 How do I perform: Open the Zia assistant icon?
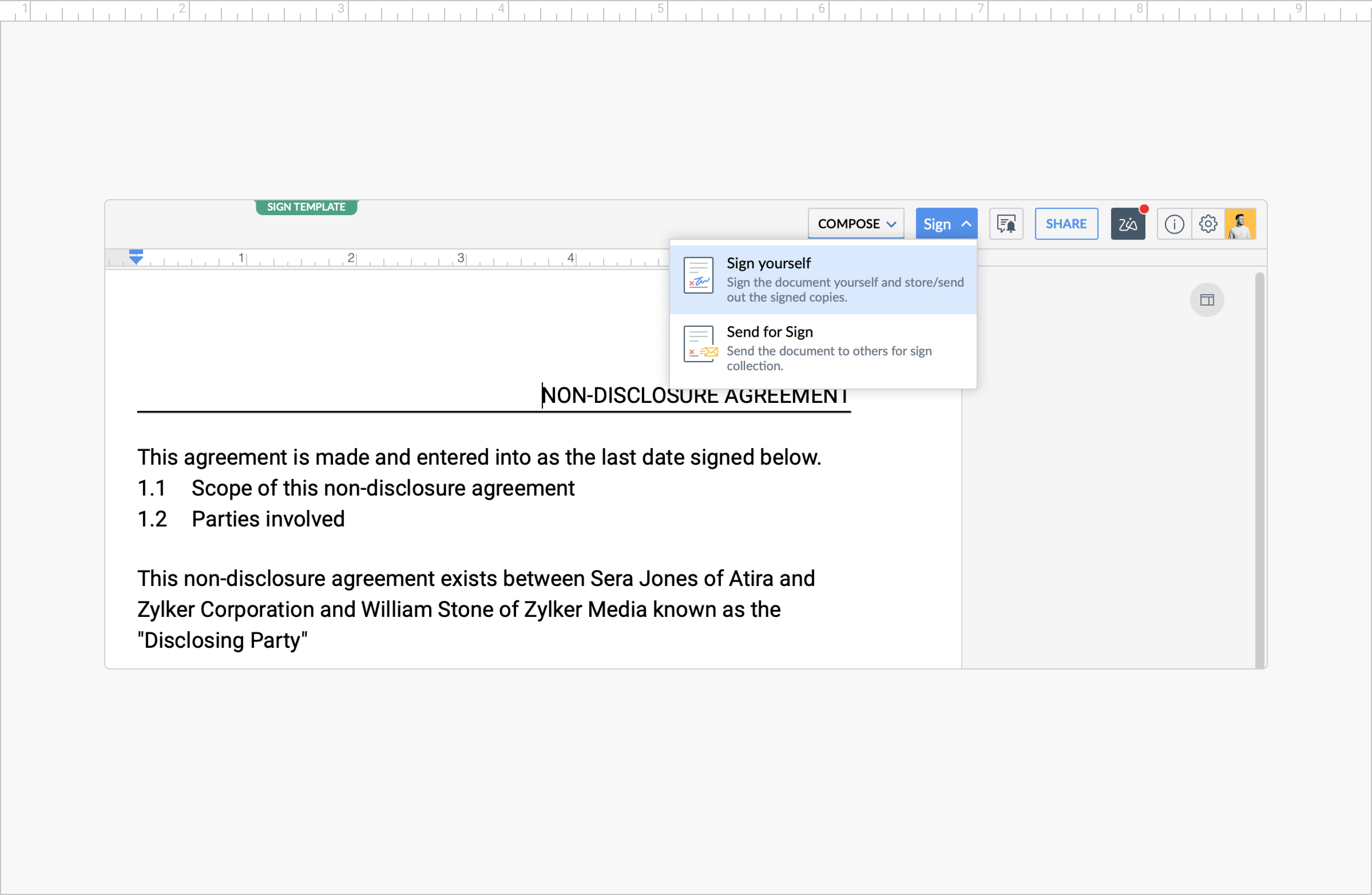(x=1128, y=224)
